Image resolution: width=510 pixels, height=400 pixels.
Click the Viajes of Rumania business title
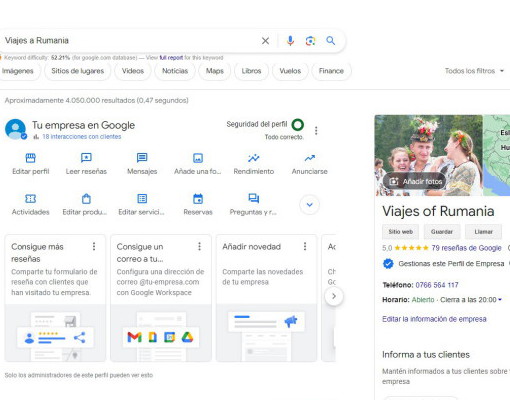438,211
